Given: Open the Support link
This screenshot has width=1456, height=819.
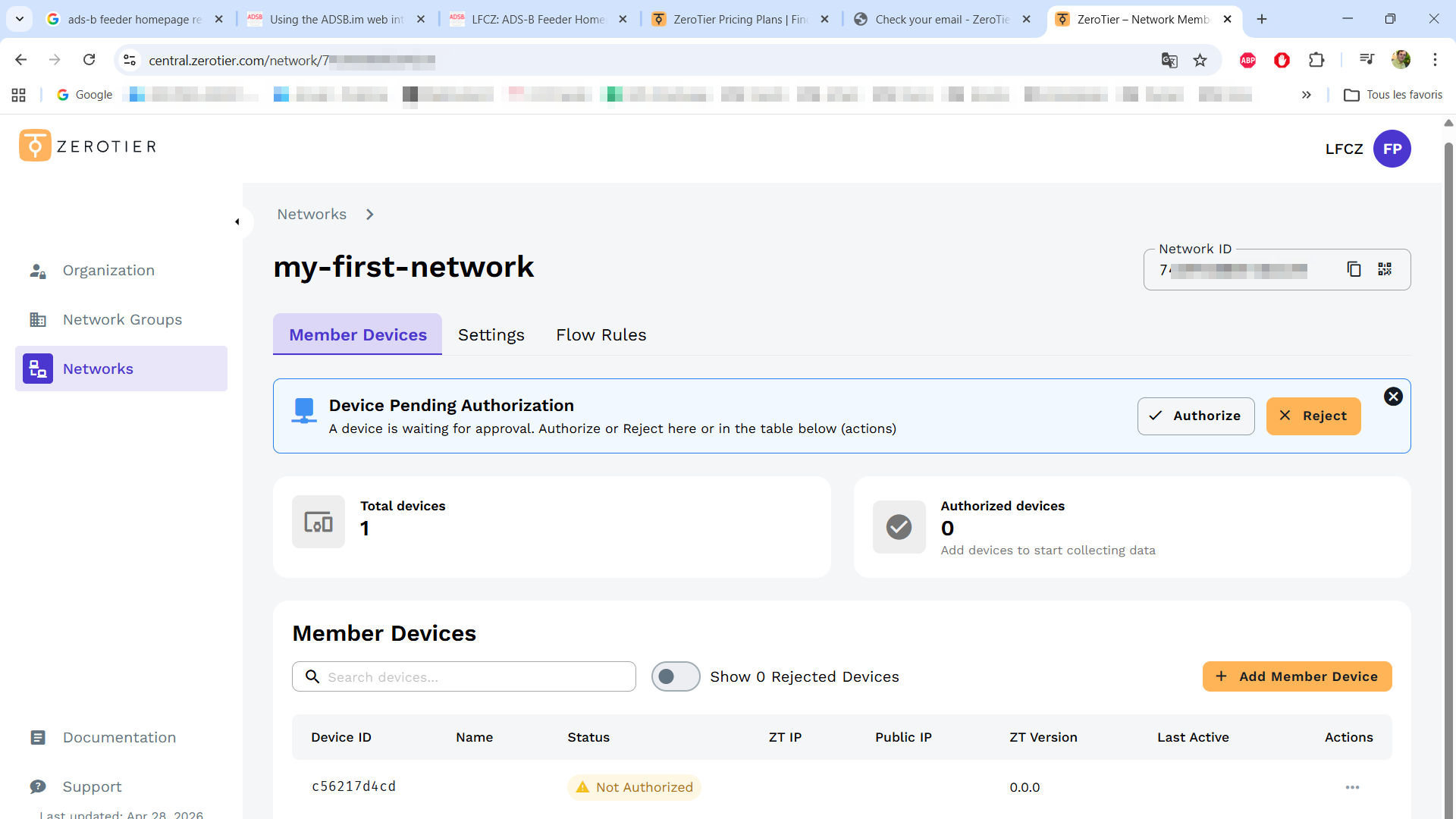Looking at the screenshot, I should 92,786.
